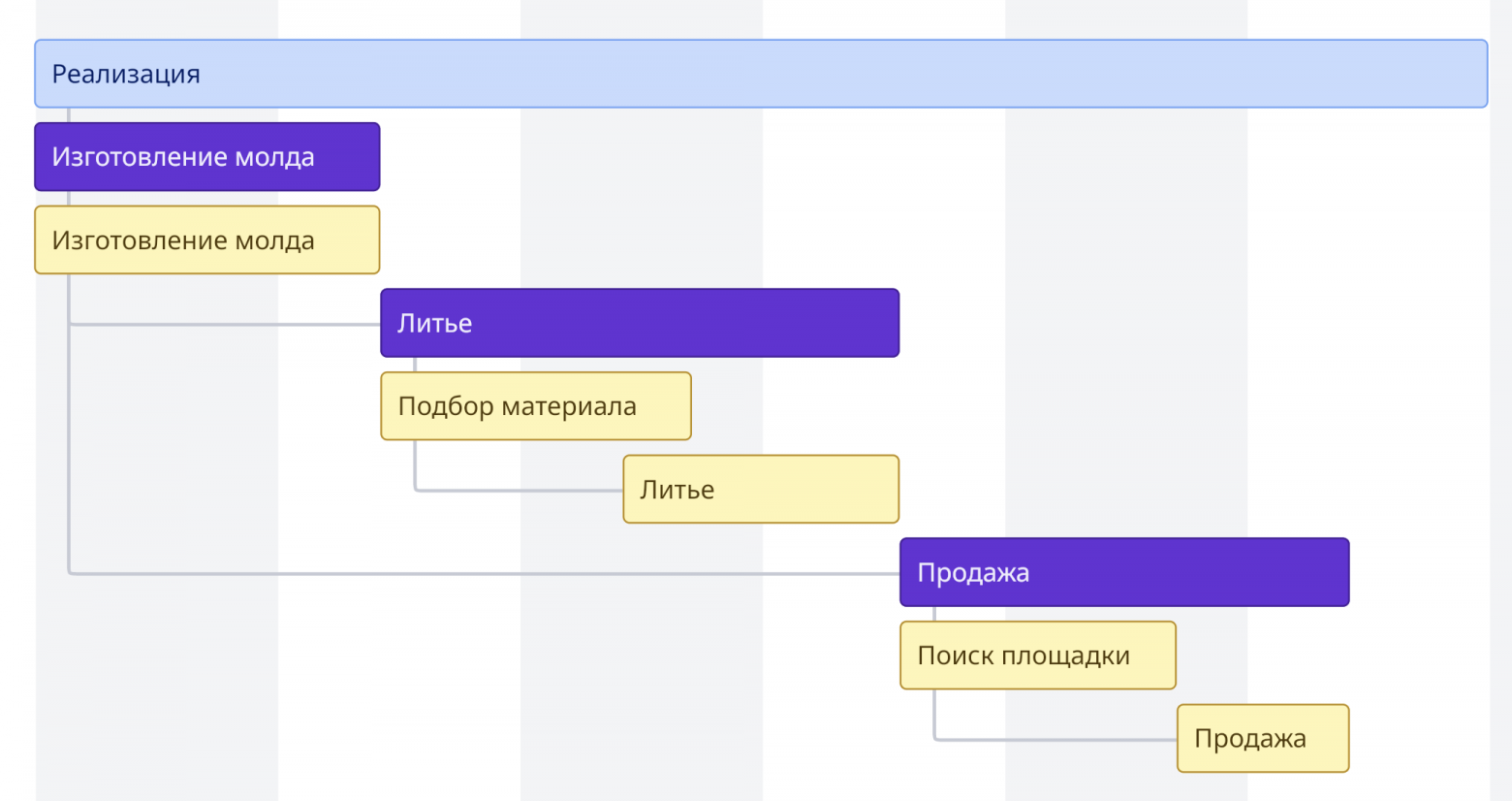The width and height of the screenshot is (1512, 801).
Task: Click right edge of Поиск площадки bar
Action: click(1172, 656)
